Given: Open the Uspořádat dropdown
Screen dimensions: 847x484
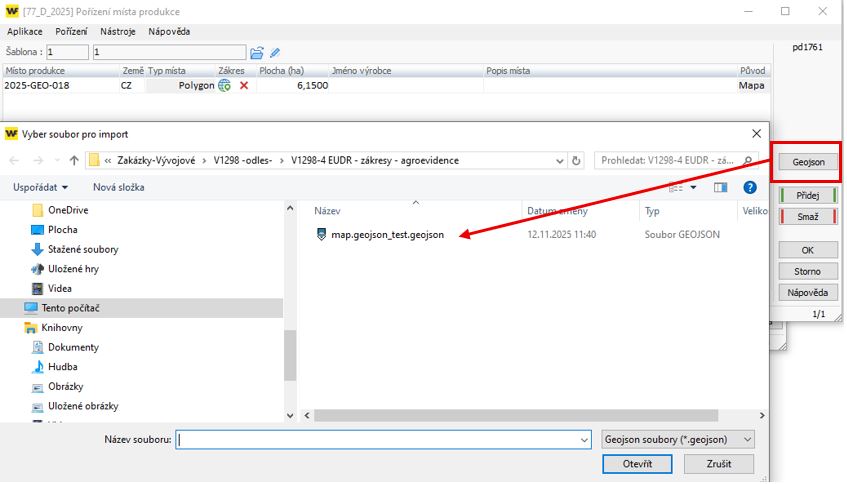Looking at the screenshot, I should (41, 187).
